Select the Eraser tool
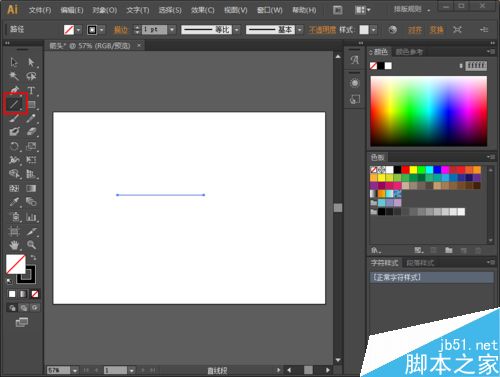500x377 pixels. 31,132
